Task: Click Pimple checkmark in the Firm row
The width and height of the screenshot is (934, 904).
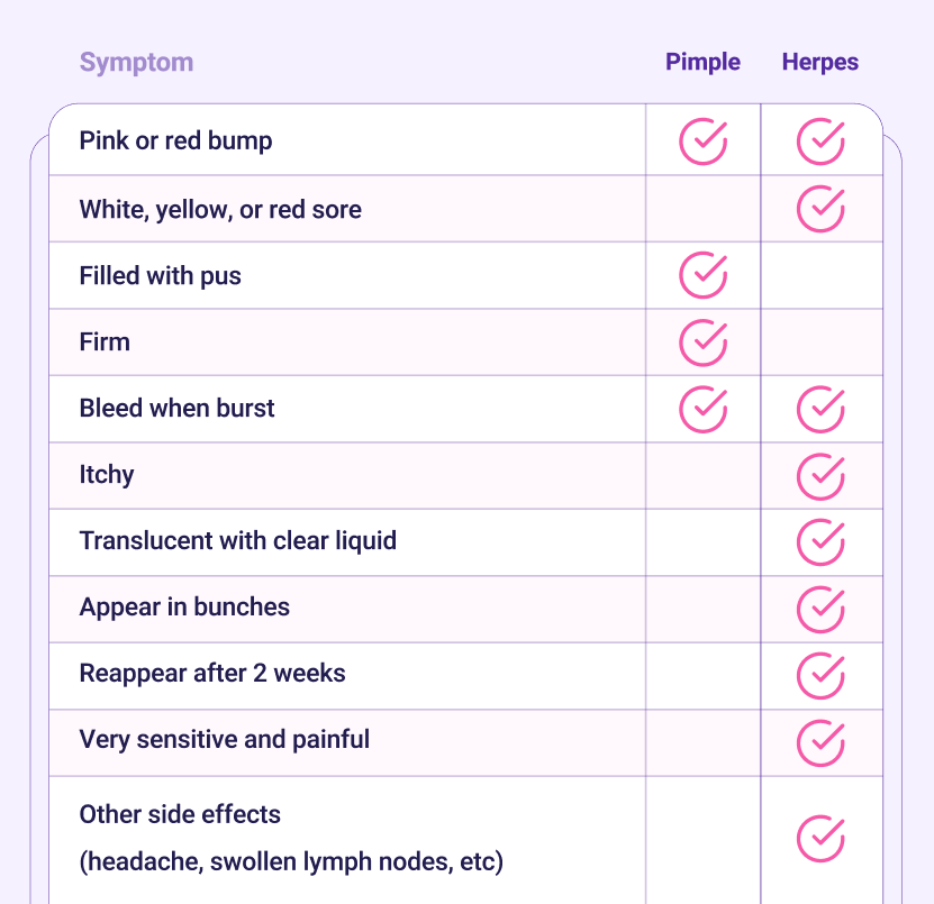Action: point(703,342)
